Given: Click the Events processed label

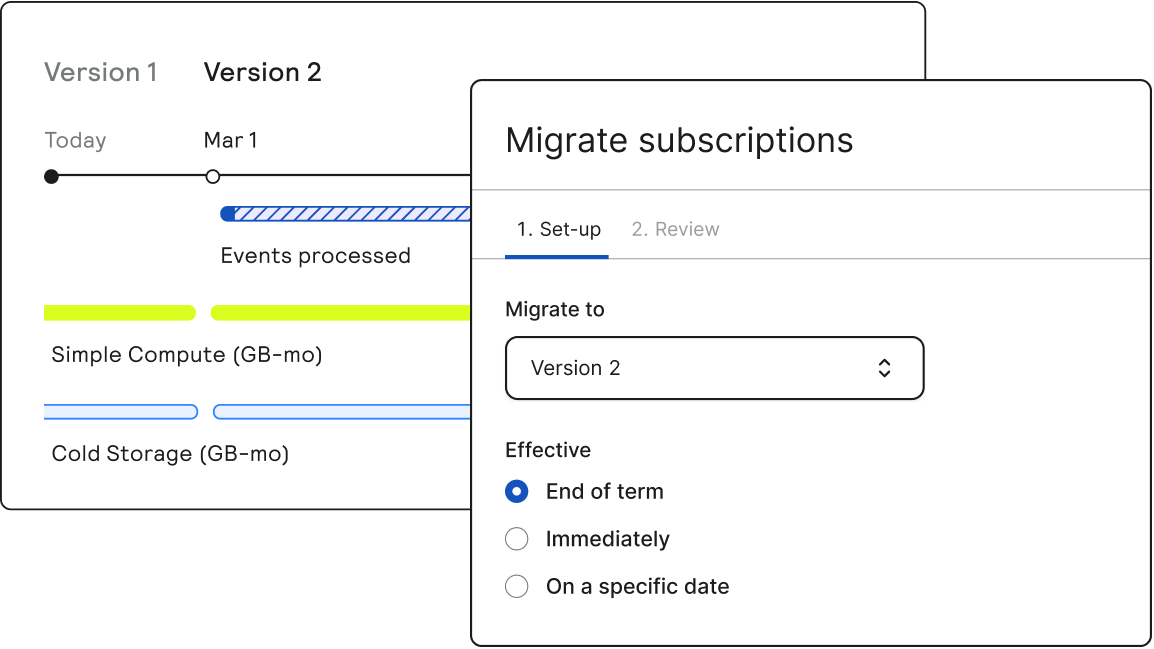Looking at the screenshot, I should pos(315,256).
